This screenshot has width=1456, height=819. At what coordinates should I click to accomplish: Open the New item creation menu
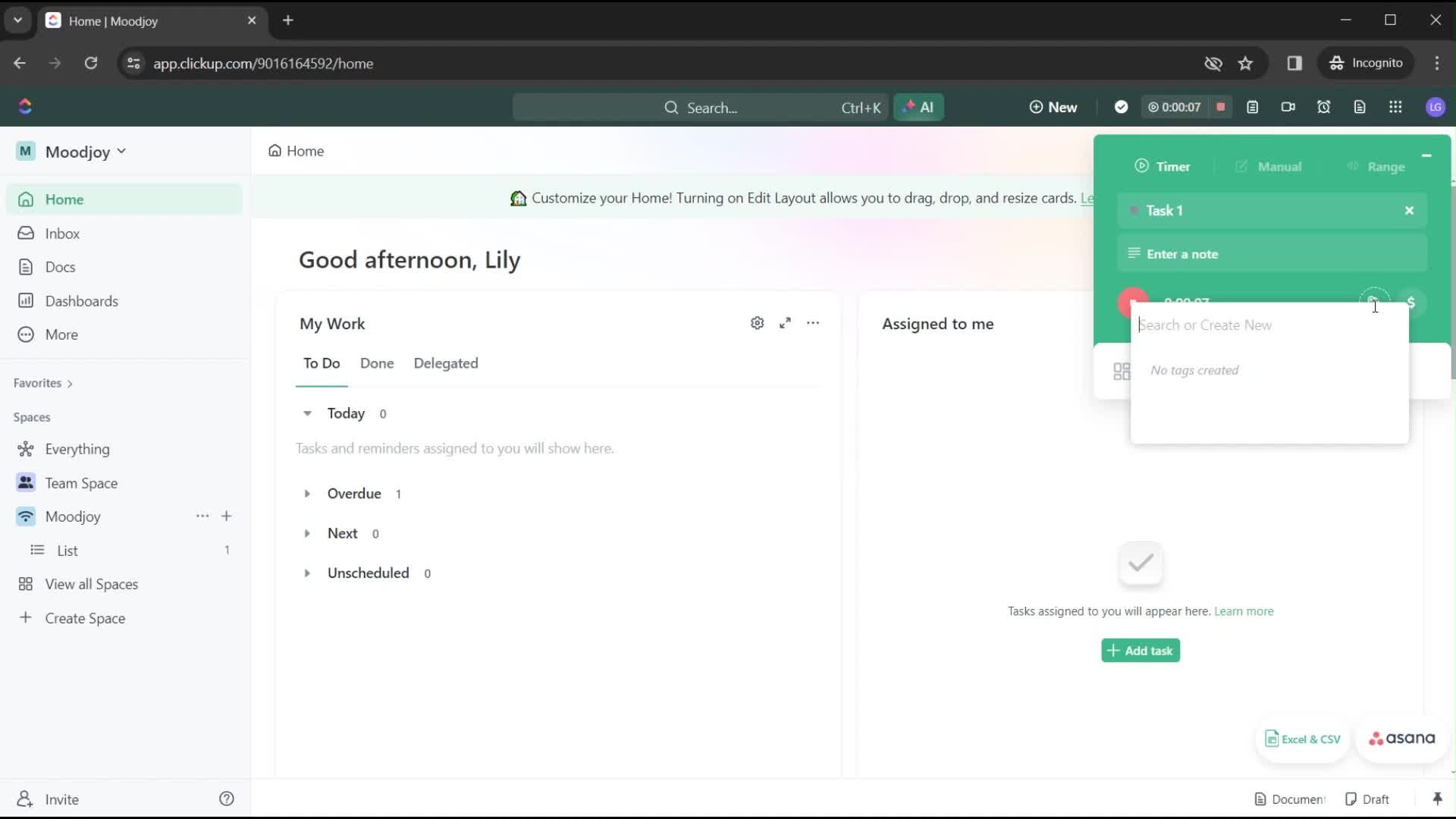[x=1053, y=107]
